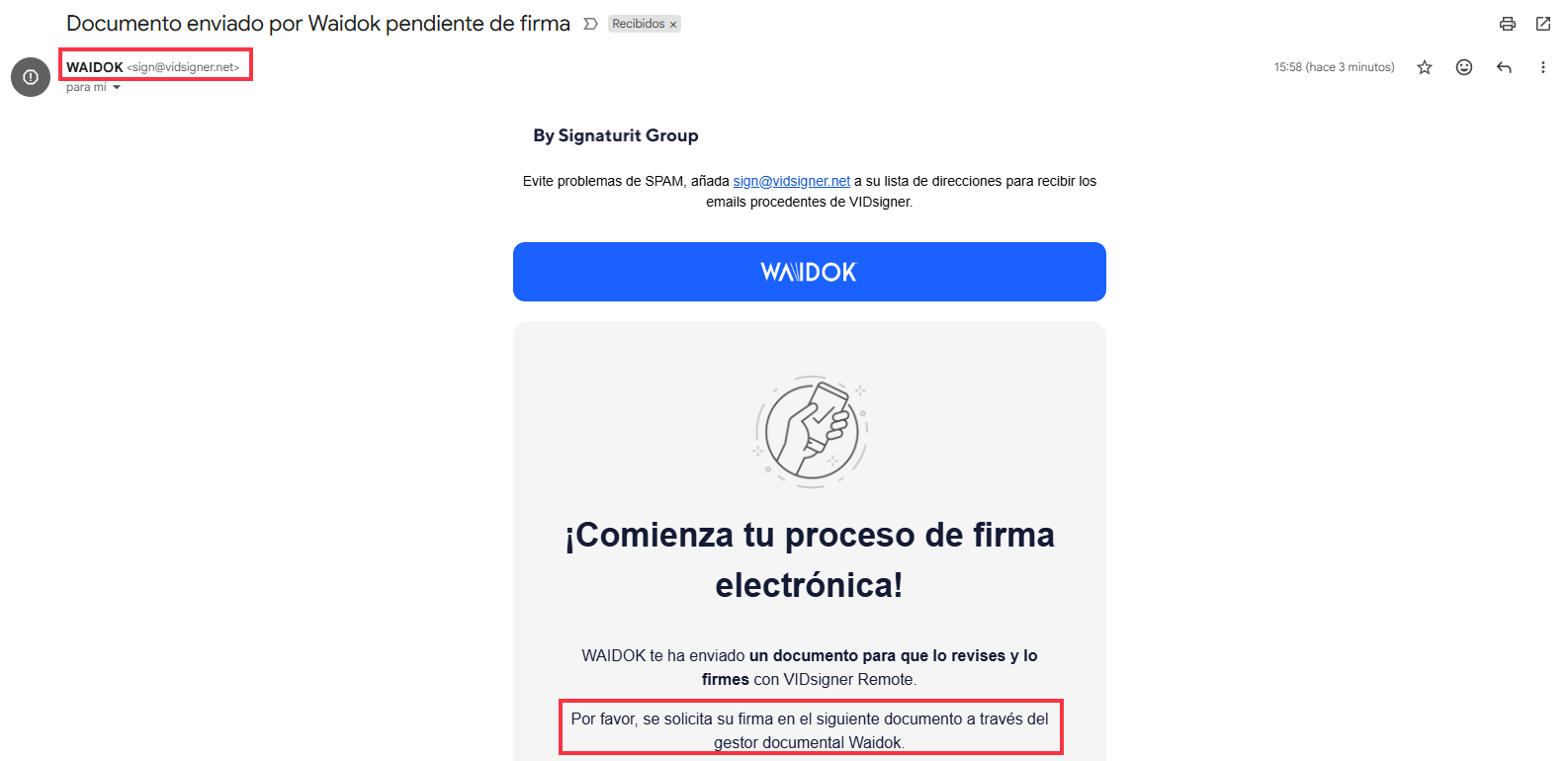Image resolution: width=1568 pixels, height=761 pixels.
Task: Remove the Recibidos label with its x
Action: tap(673, 25)
